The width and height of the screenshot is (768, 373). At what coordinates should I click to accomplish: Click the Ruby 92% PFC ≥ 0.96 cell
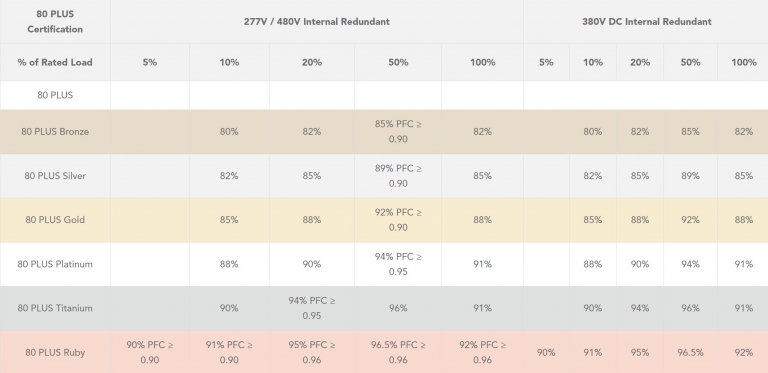click(482, 352)
